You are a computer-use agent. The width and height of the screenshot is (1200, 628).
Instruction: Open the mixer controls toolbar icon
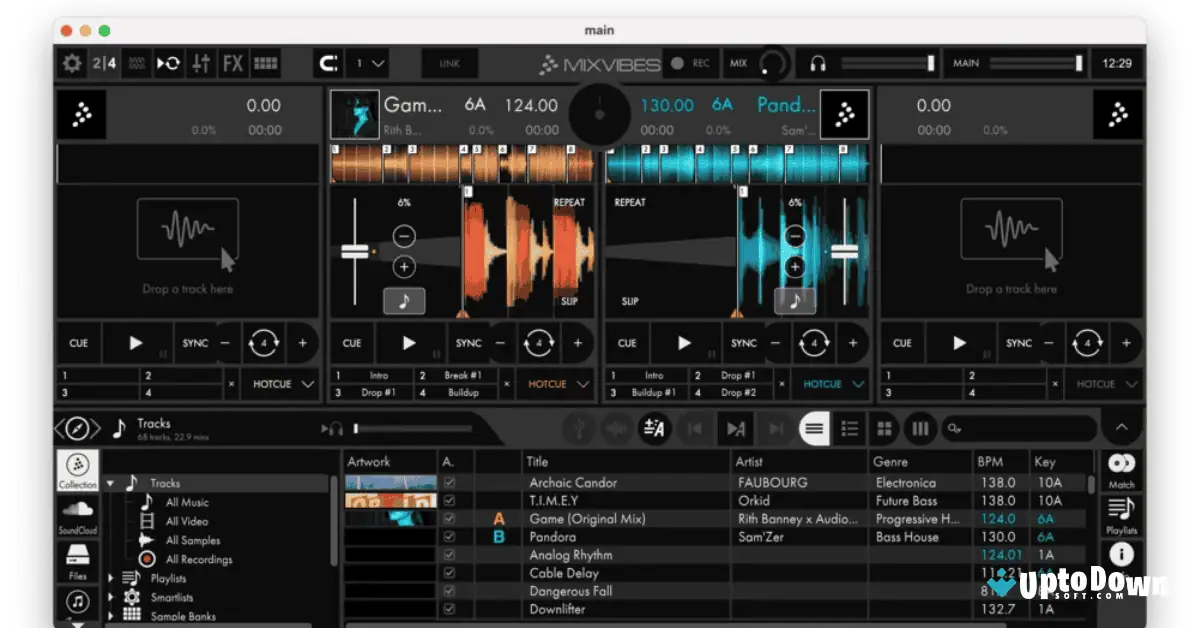(199, 63)
